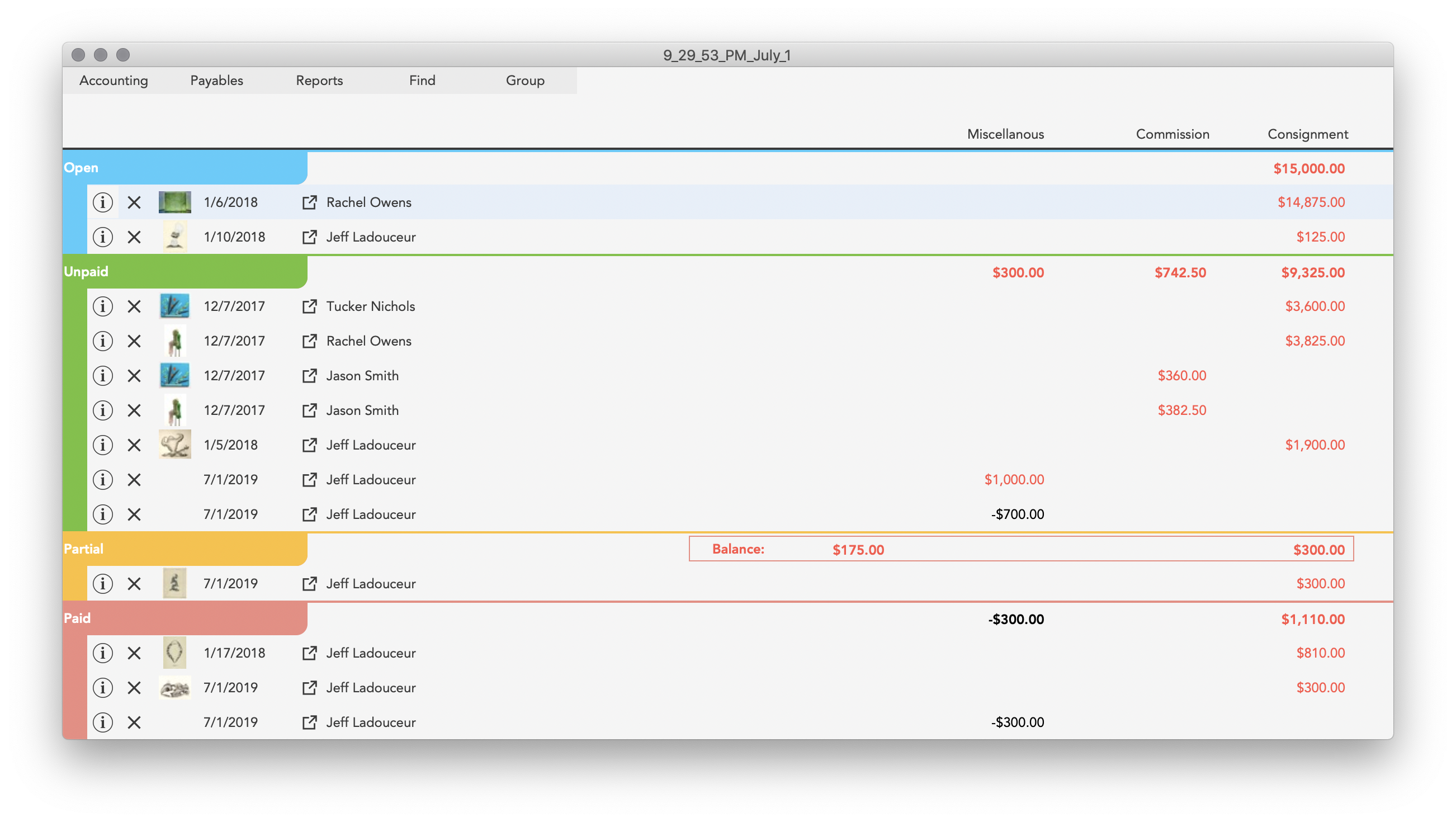View info on the -$700.00 Jeff Ladouceur row
Screen dimensions: 1456x822
coord(103,514)
